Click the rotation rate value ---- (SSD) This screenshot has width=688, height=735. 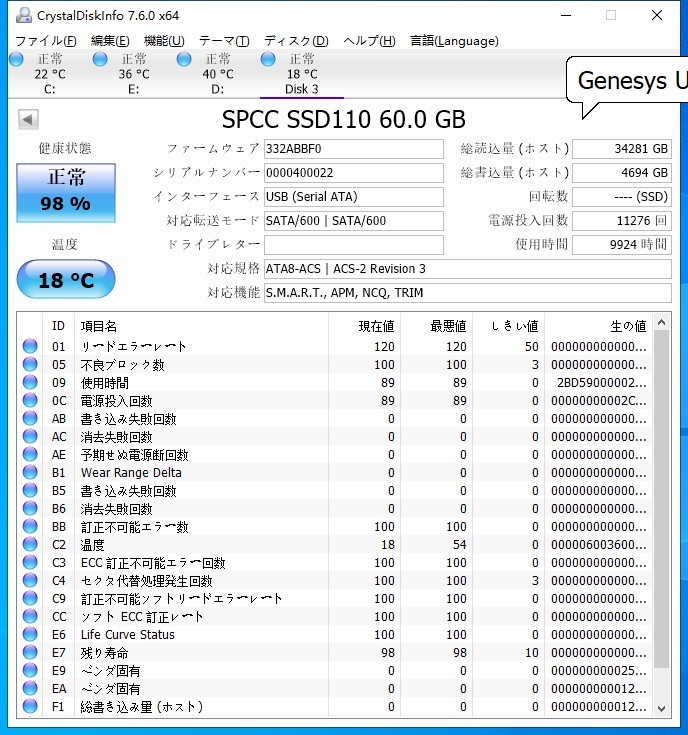point(622,196)
